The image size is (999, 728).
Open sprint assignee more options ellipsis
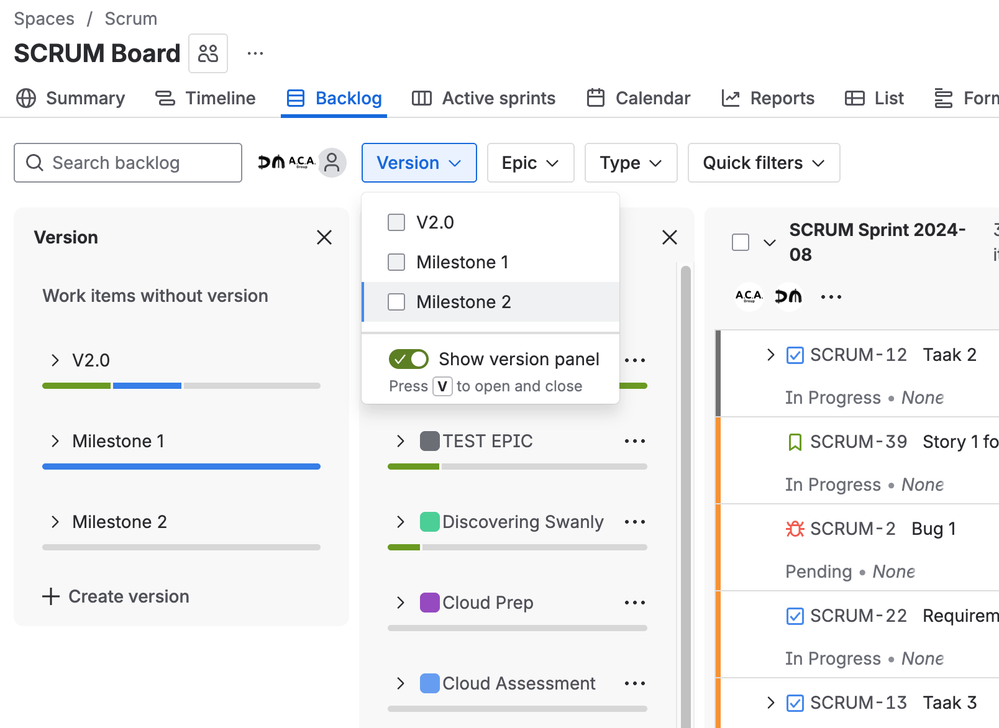[x=830, y=297]
